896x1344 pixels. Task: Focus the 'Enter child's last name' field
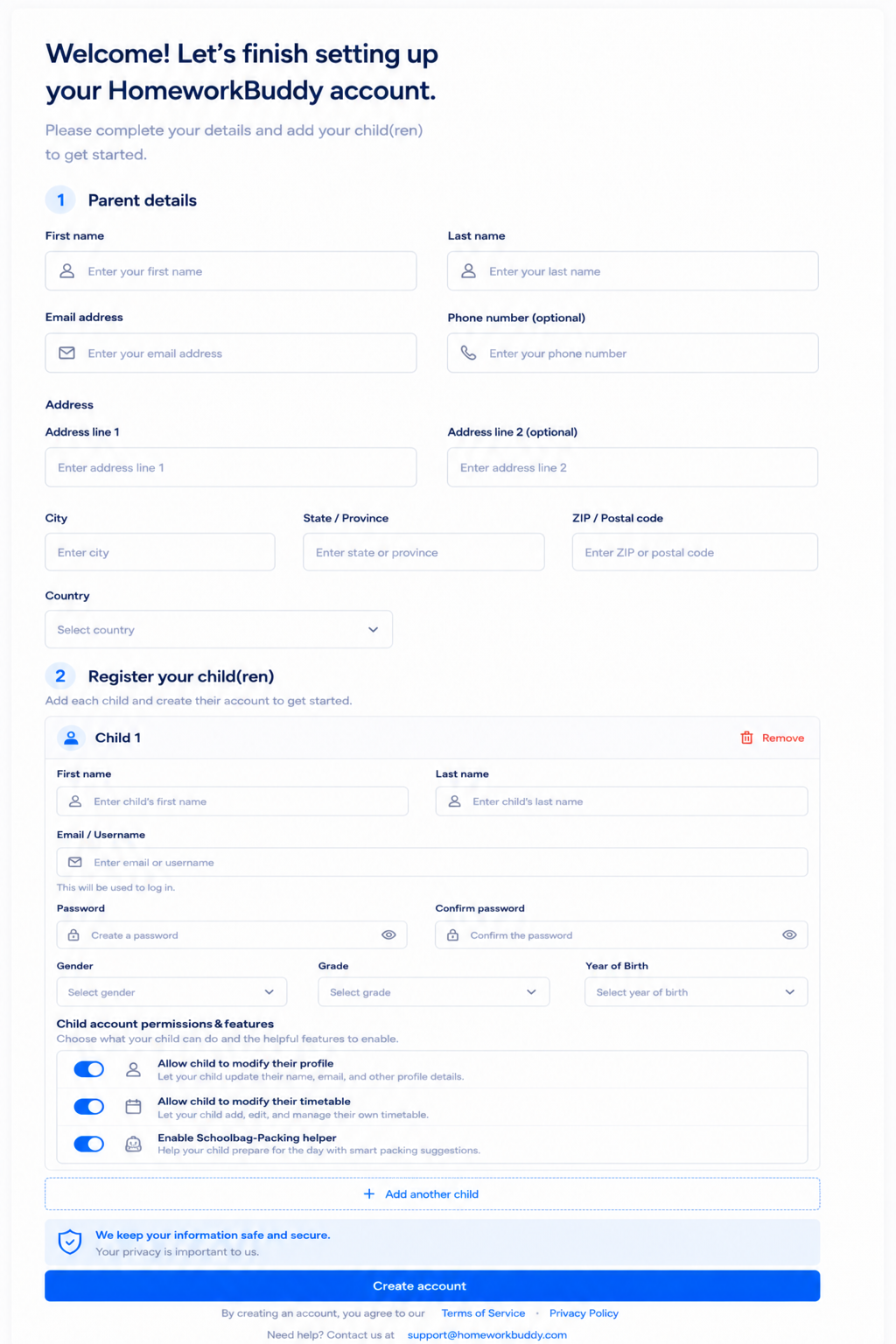pos(622,801)
